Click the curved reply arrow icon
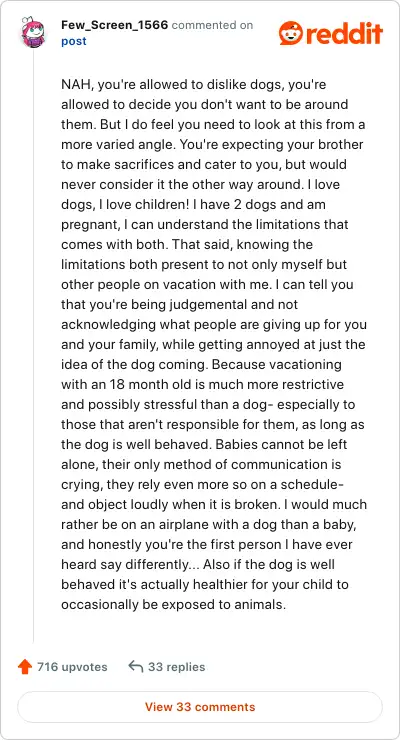The width and height of the screenshot is (400, 740). click(136, 667)
